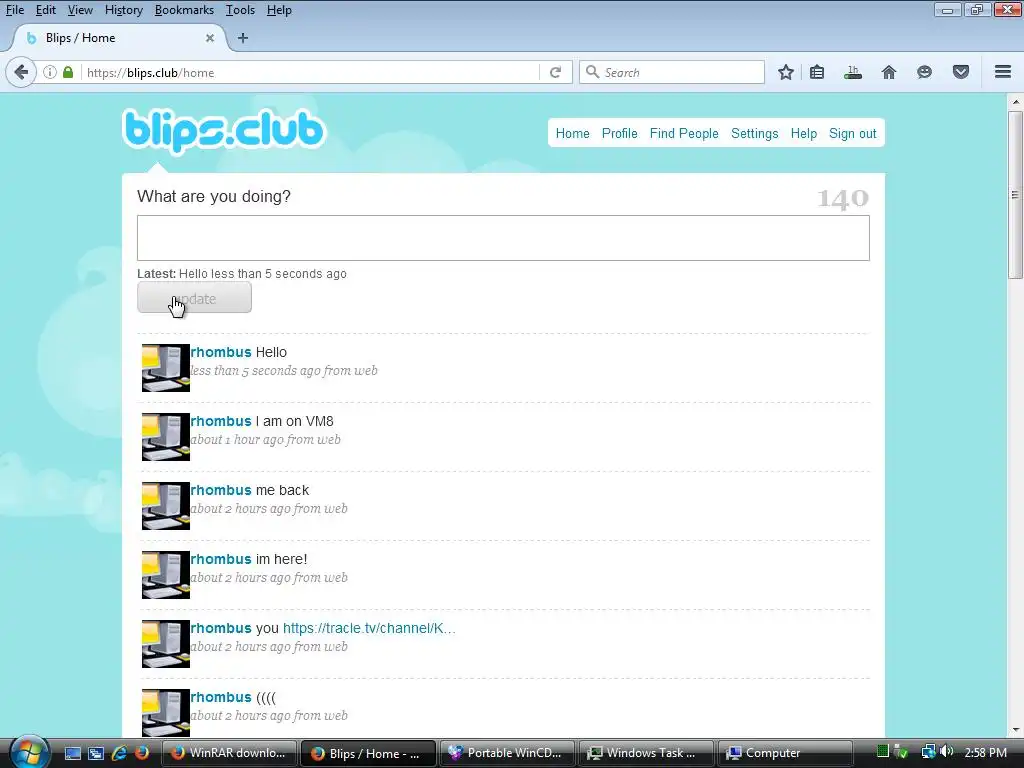The height and width of the screenshot is (768, 1024).
Task: Open the Windows Start orb
Action: (x=29, y=752)
